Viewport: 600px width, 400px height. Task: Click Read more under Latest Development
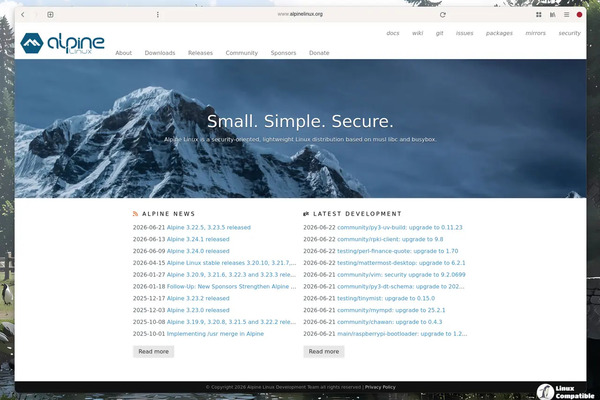coord(324,351)
